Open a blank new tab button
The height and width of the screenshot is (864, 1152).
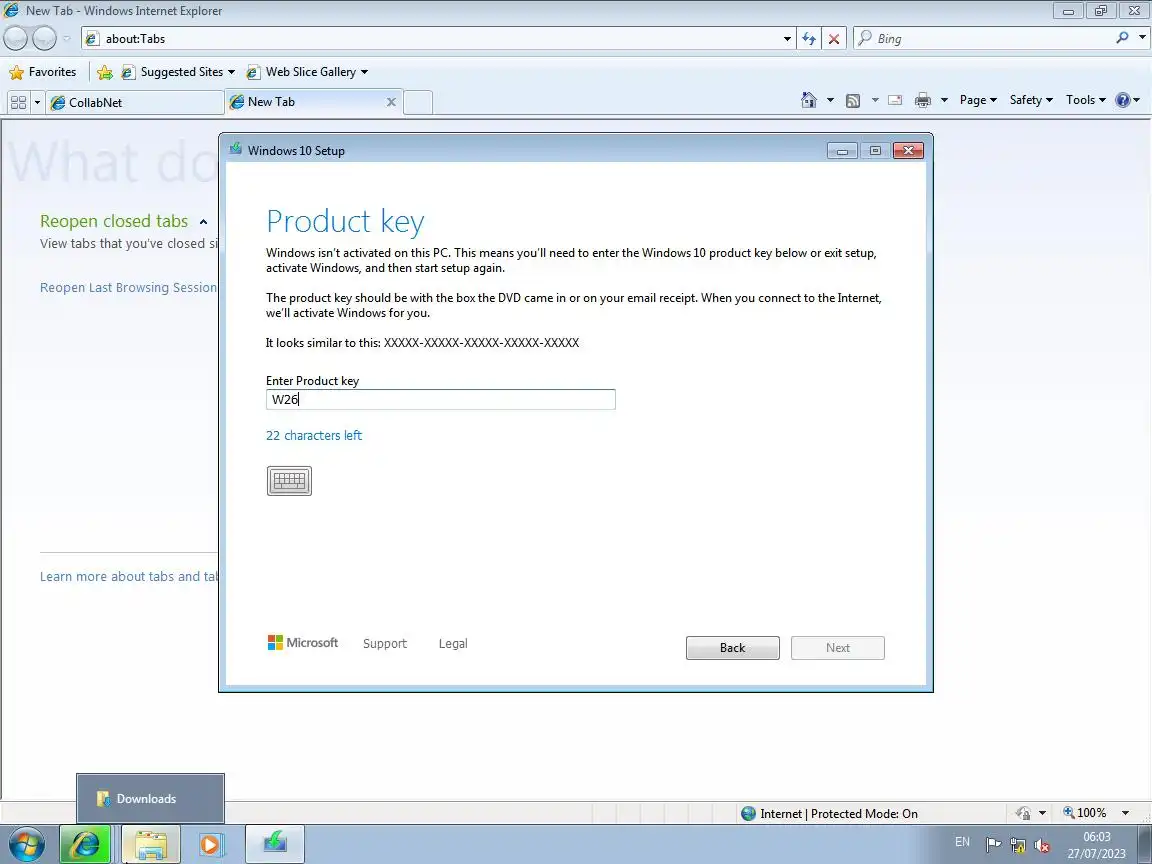click(418, 102)
